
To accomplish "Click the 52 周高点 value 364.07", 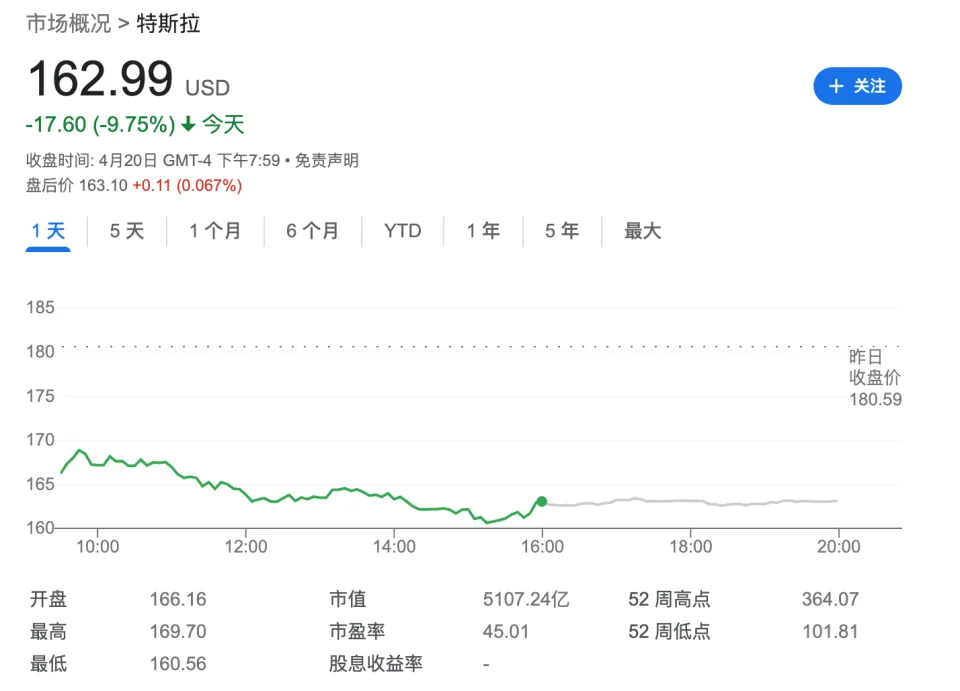I will coord(829,599).
